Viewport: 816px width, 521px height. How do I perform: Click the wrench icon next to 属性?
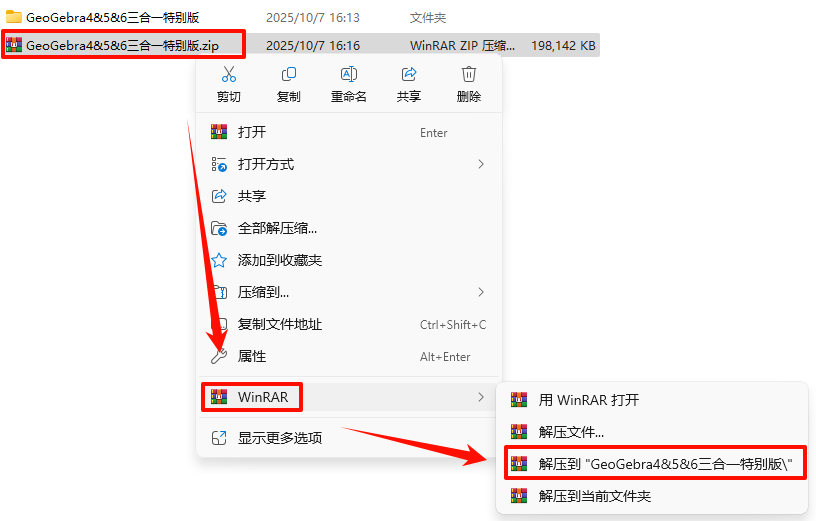(219, 357)
